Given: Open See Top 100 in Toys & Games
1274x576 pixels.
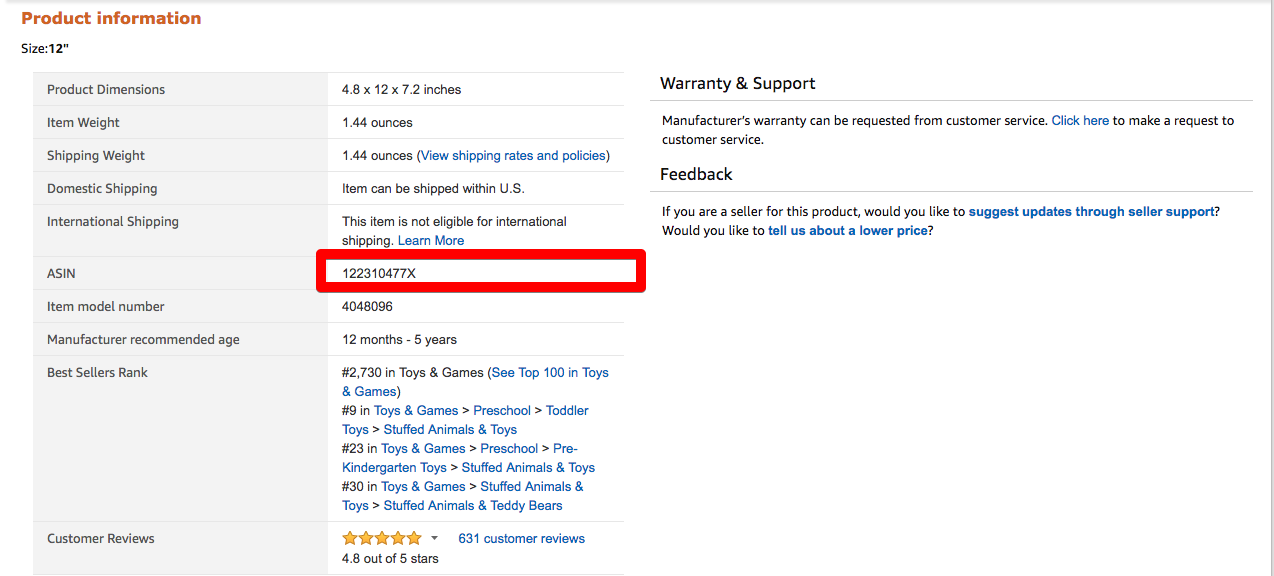Looking at the screenshot, I should [550, 372].
